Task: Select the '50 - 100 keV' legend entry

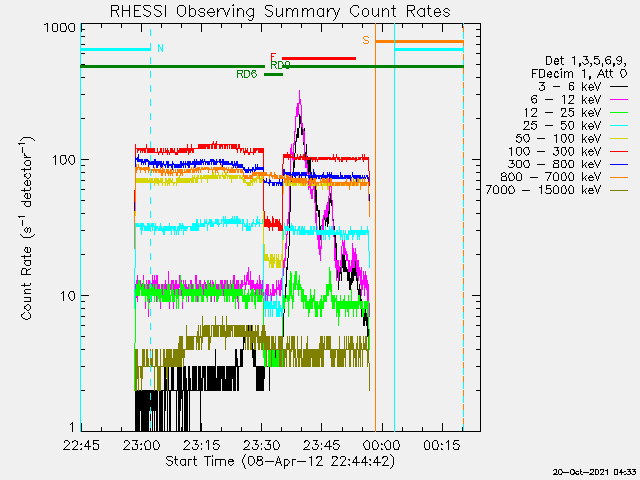Action: pos(558,138)
